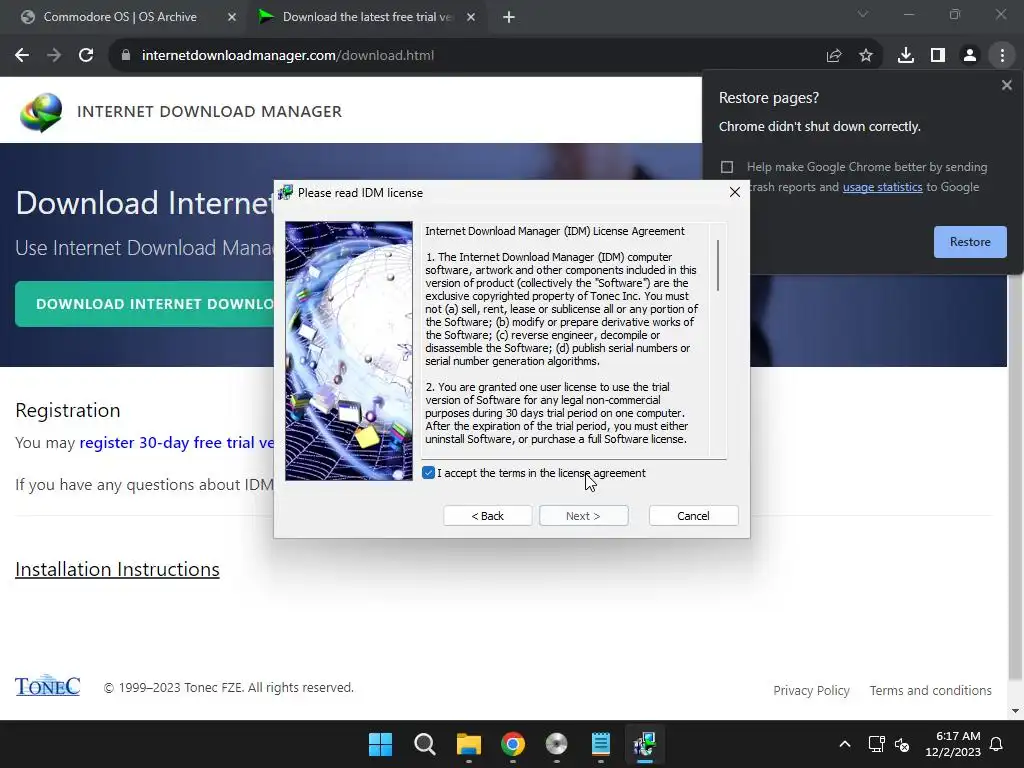
Task: Select the Download the latest free trial tab
Action: 367,17
